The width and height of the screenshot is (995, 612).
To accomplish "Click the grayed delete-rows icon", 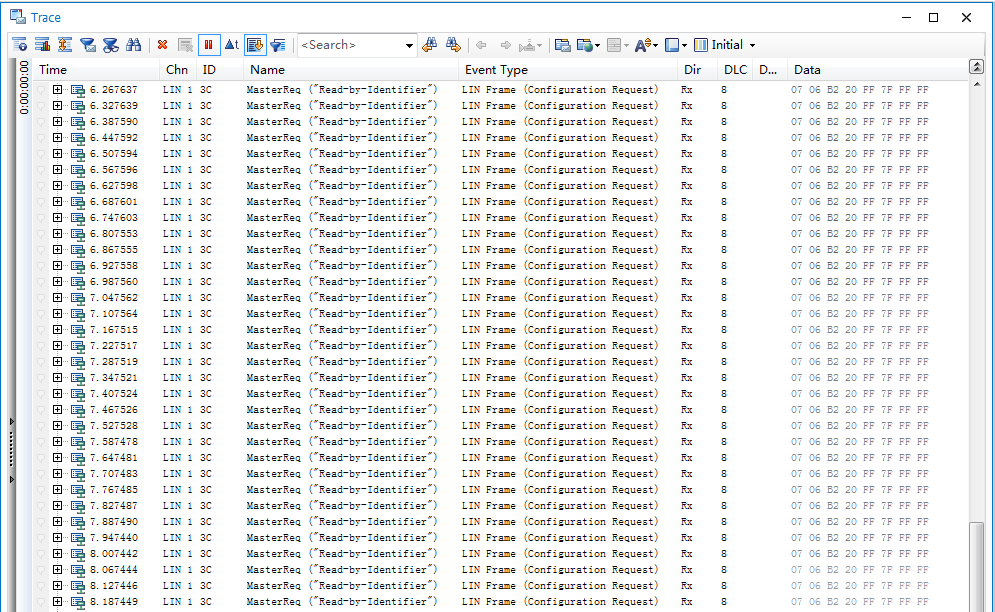I will [x=185, y=45].
